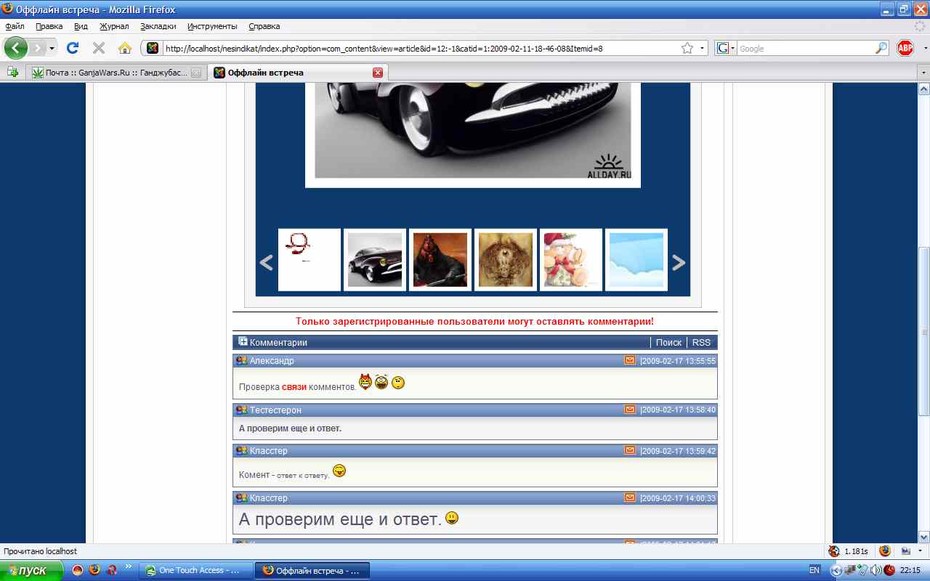Click the site favicon in the address bar
Screen dimensions: 930x581
tap(153, 48)
